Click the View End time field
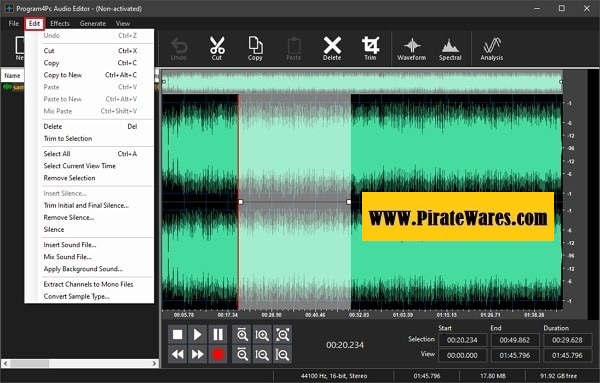Screen dimensions: 600x383 tap(515, 355)
